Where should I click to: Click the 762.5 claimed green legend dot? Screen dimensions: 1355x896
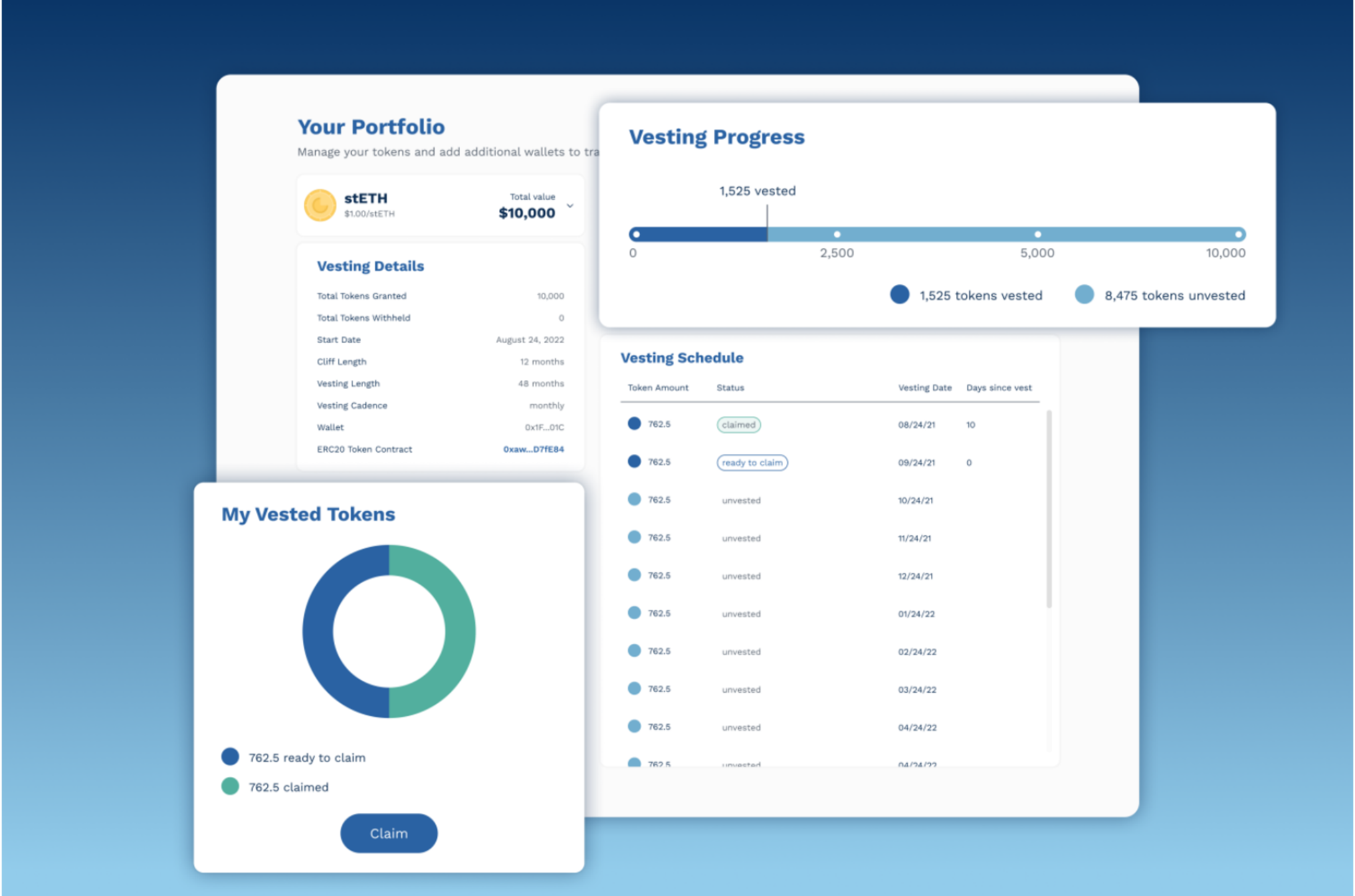[230, 786]
